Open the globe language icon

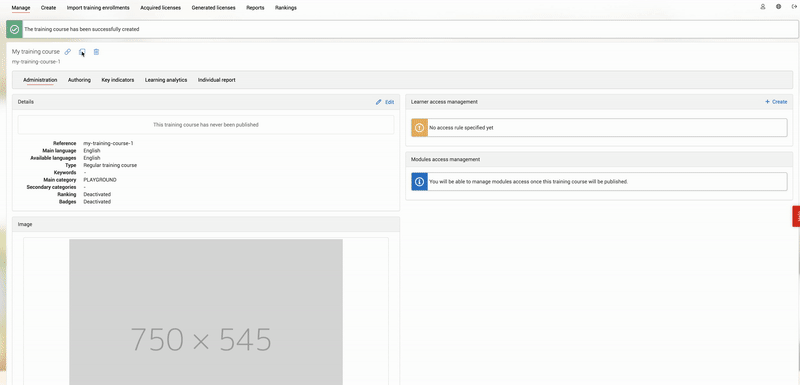coord(779,7)
